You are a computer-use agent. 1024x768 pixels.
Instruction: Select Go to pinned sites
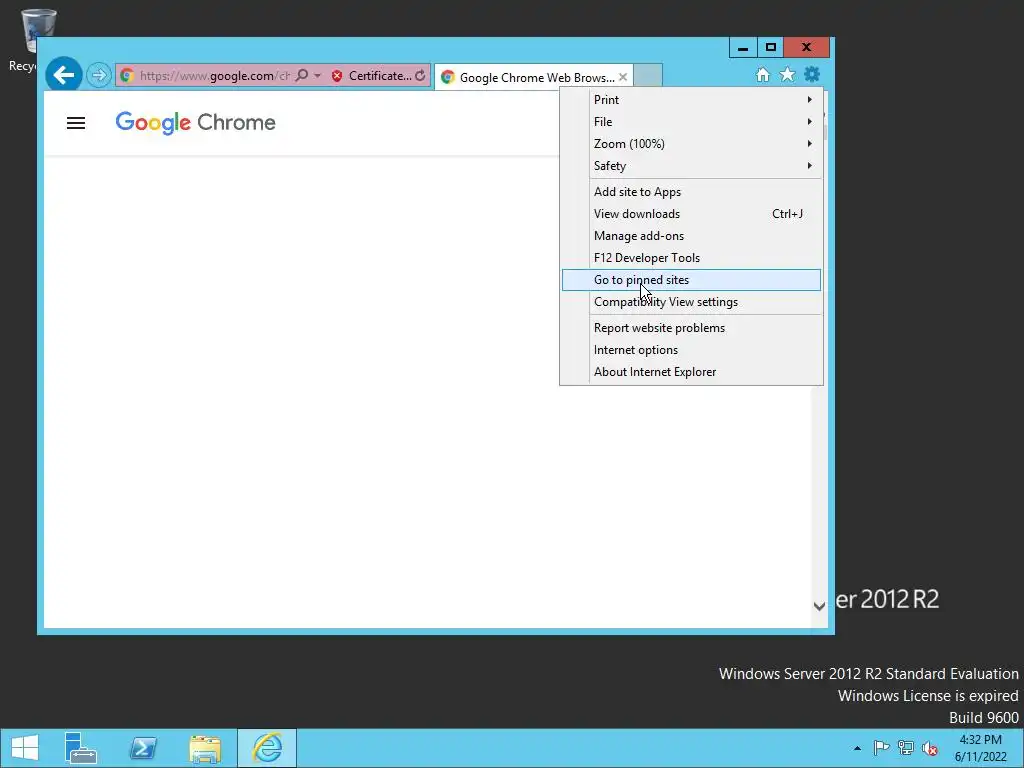click(x=691, y=280)
